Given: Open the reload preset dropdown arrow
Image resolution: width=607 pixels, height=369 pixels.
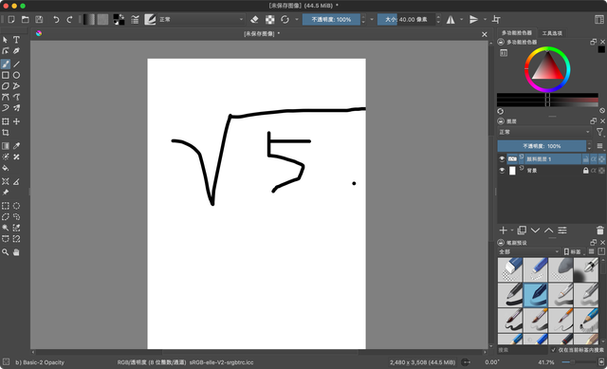Looking at the screenshot, I should [297, 19].
